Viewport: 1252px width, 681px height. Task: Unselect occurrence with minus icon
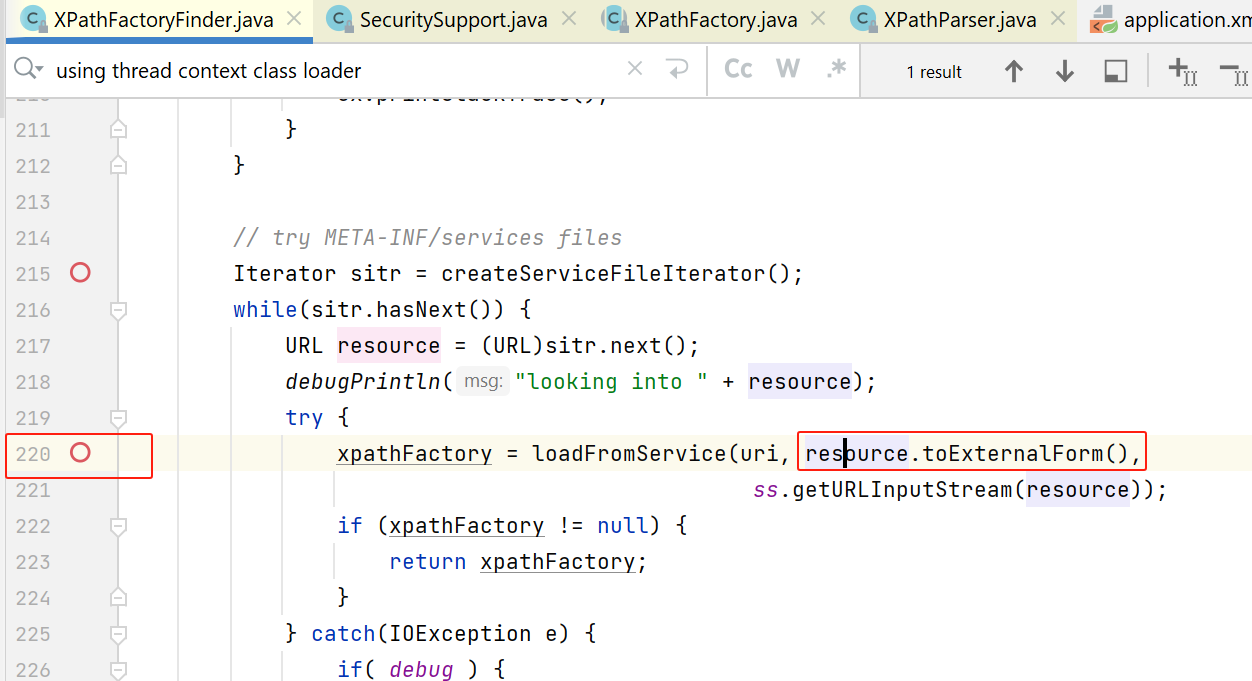pyautogui.click(x=1236, y=71)
